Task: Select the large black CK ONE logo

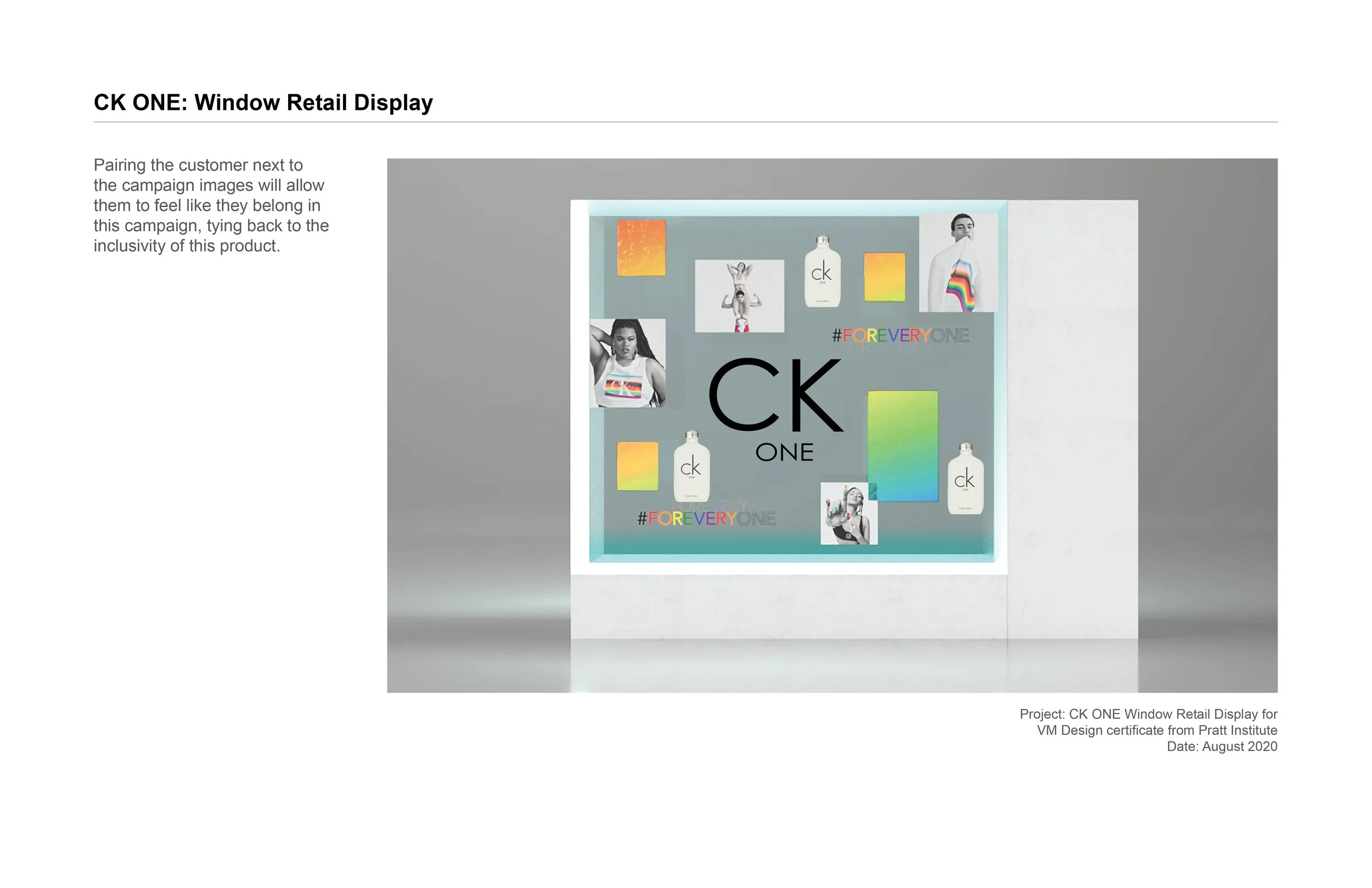Action: pyautogui.click(x=776, y=409)
